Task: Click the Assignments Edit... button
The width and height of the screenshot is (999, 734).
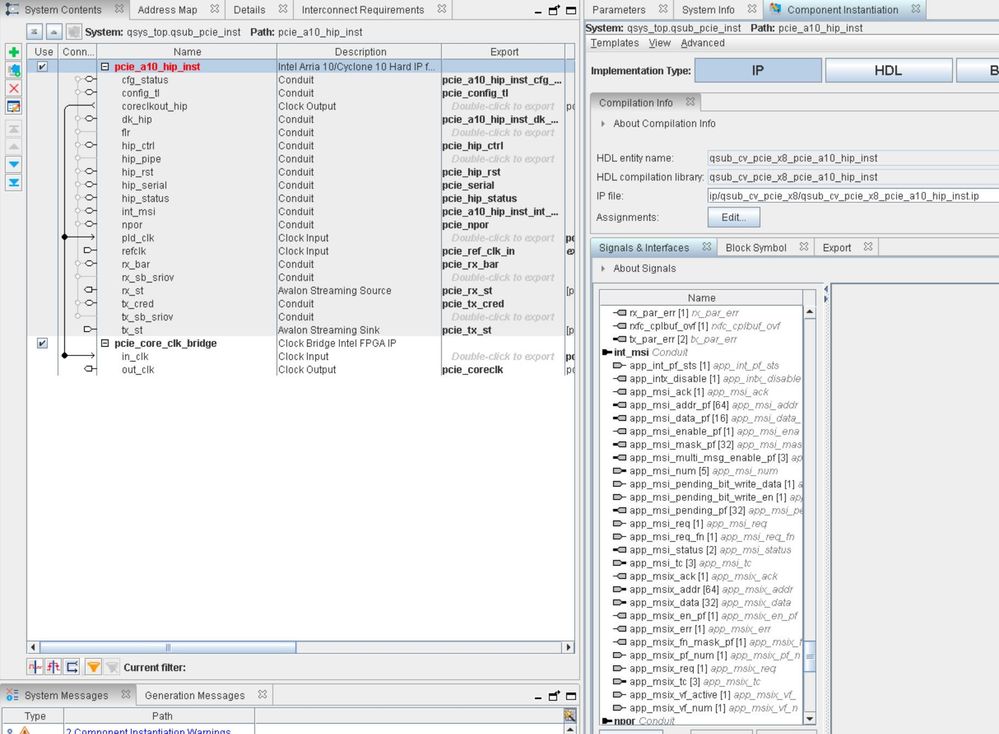Action: tap(733, 217)
